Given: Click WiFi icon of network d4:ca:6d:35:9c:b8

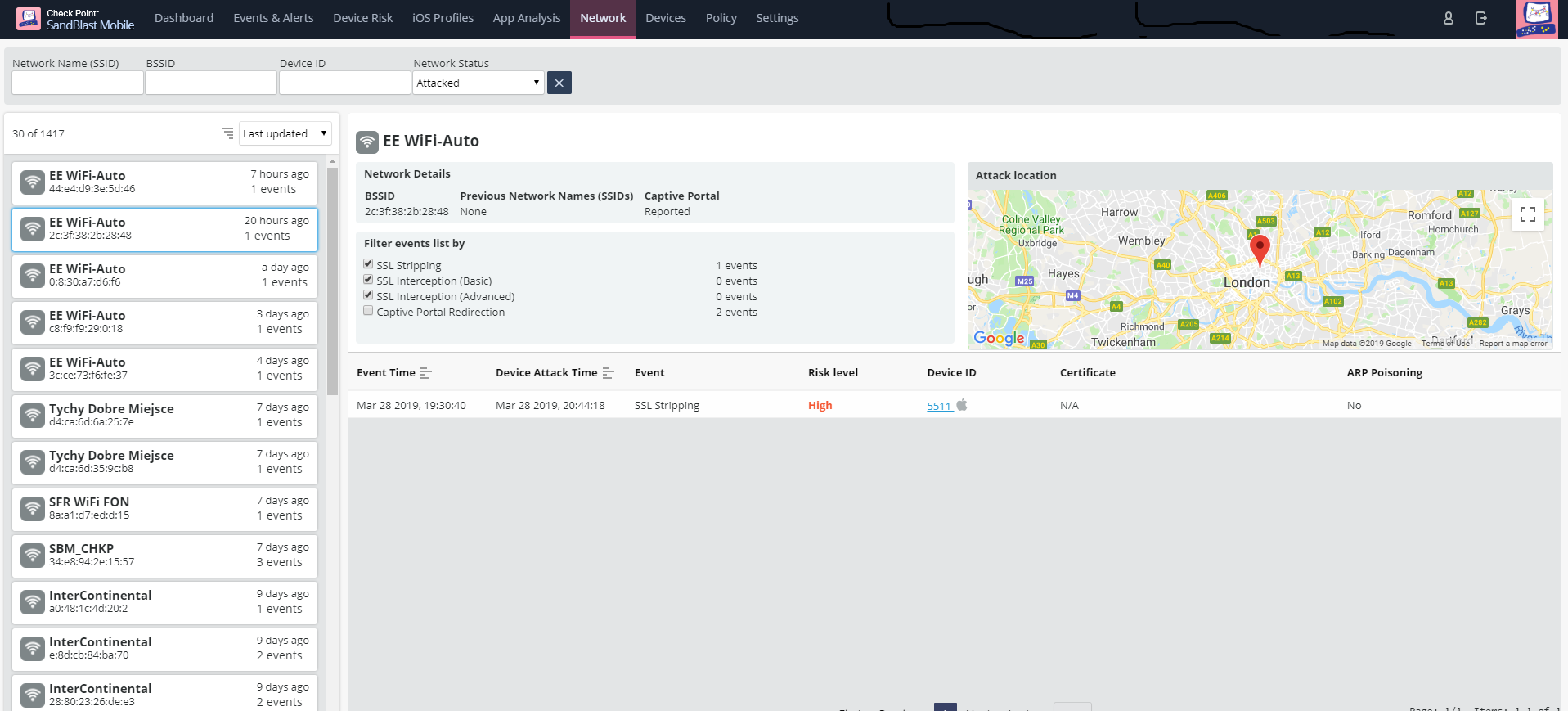Looking at the screenshot, I should pos(33,461).
